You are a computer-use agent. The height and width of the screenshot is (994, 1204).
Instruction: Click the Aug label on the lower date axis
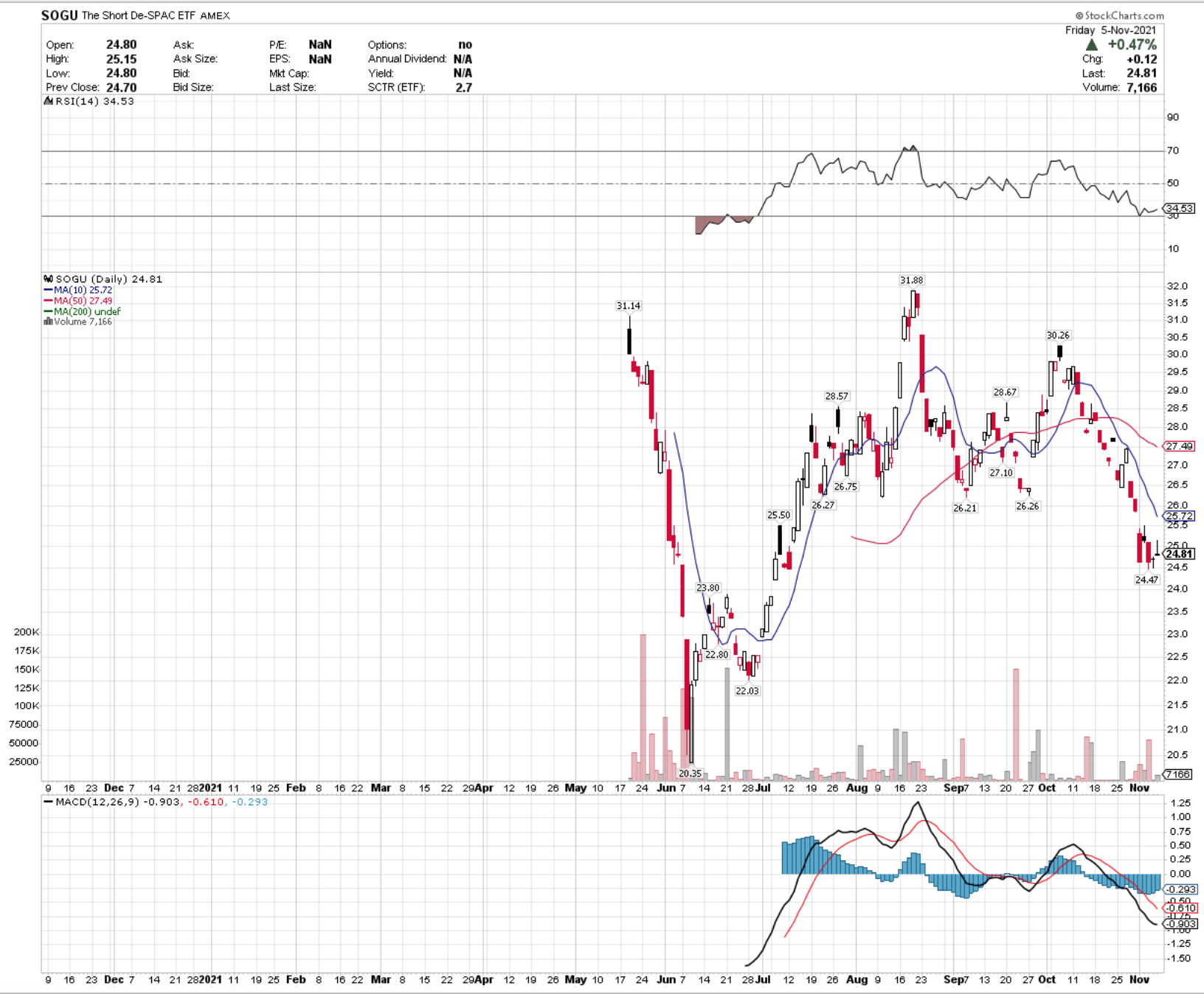pyautogui.click(x=857, y=979)
